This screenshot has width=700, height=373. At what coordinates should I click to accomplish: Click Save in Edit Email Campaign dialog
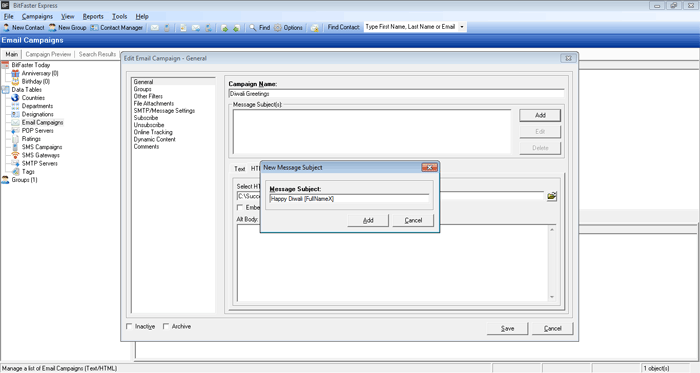coord(507,328)
